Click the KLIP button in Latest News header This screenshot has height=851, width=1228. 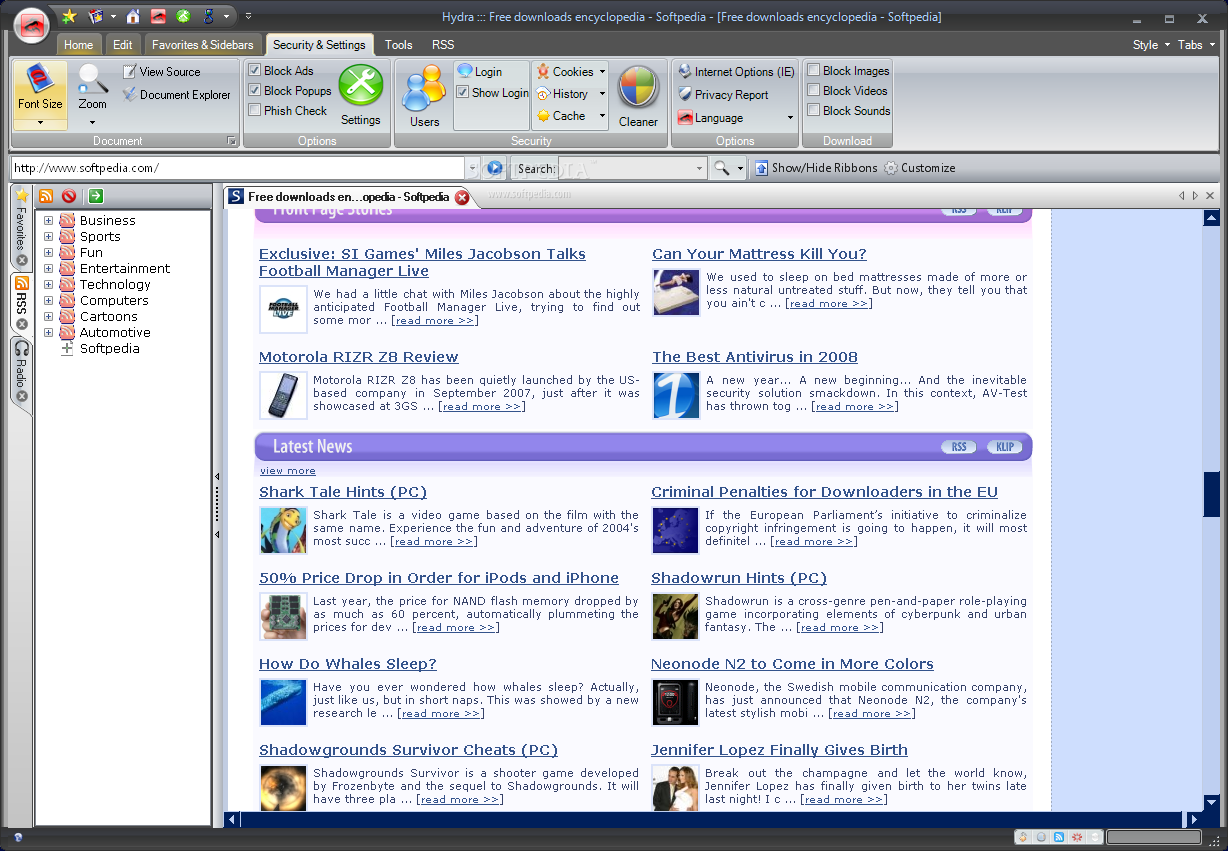[1005, 447]
